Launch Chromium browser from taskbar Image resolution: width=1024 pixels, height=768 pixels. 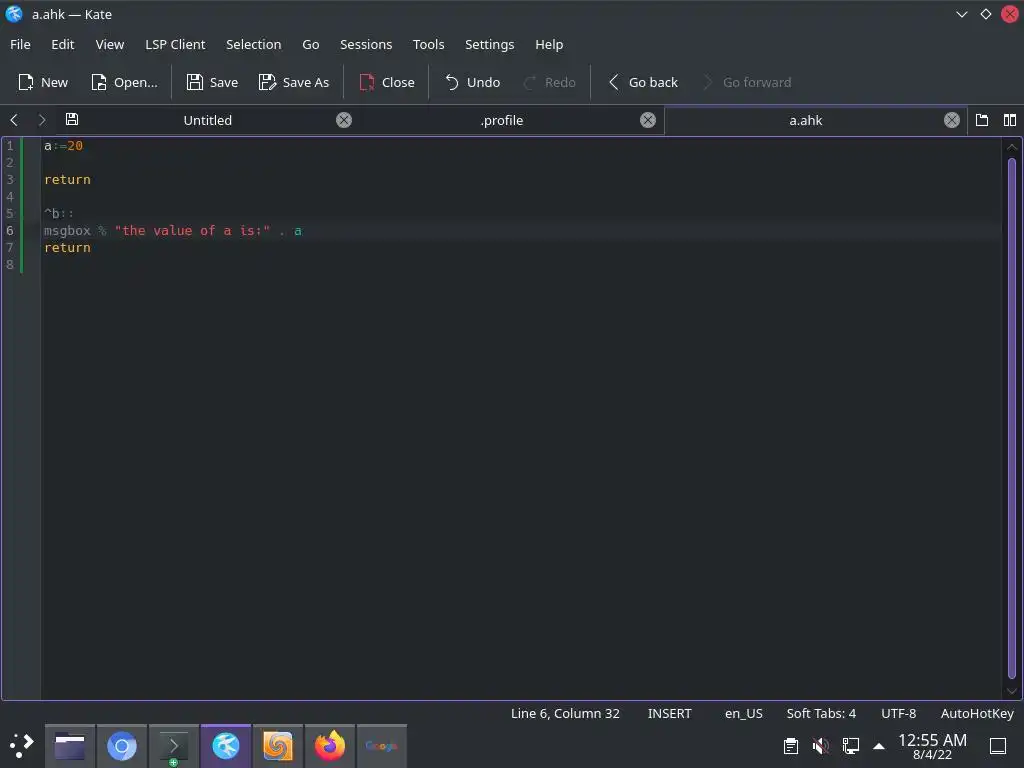point(121,746)
